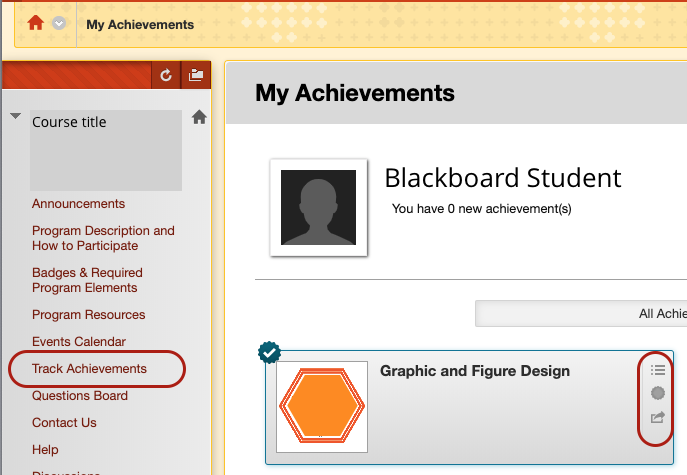Screen dimensions: 687x475
Task: Open Program Description and How to Participate
Action: click(103, 238)
